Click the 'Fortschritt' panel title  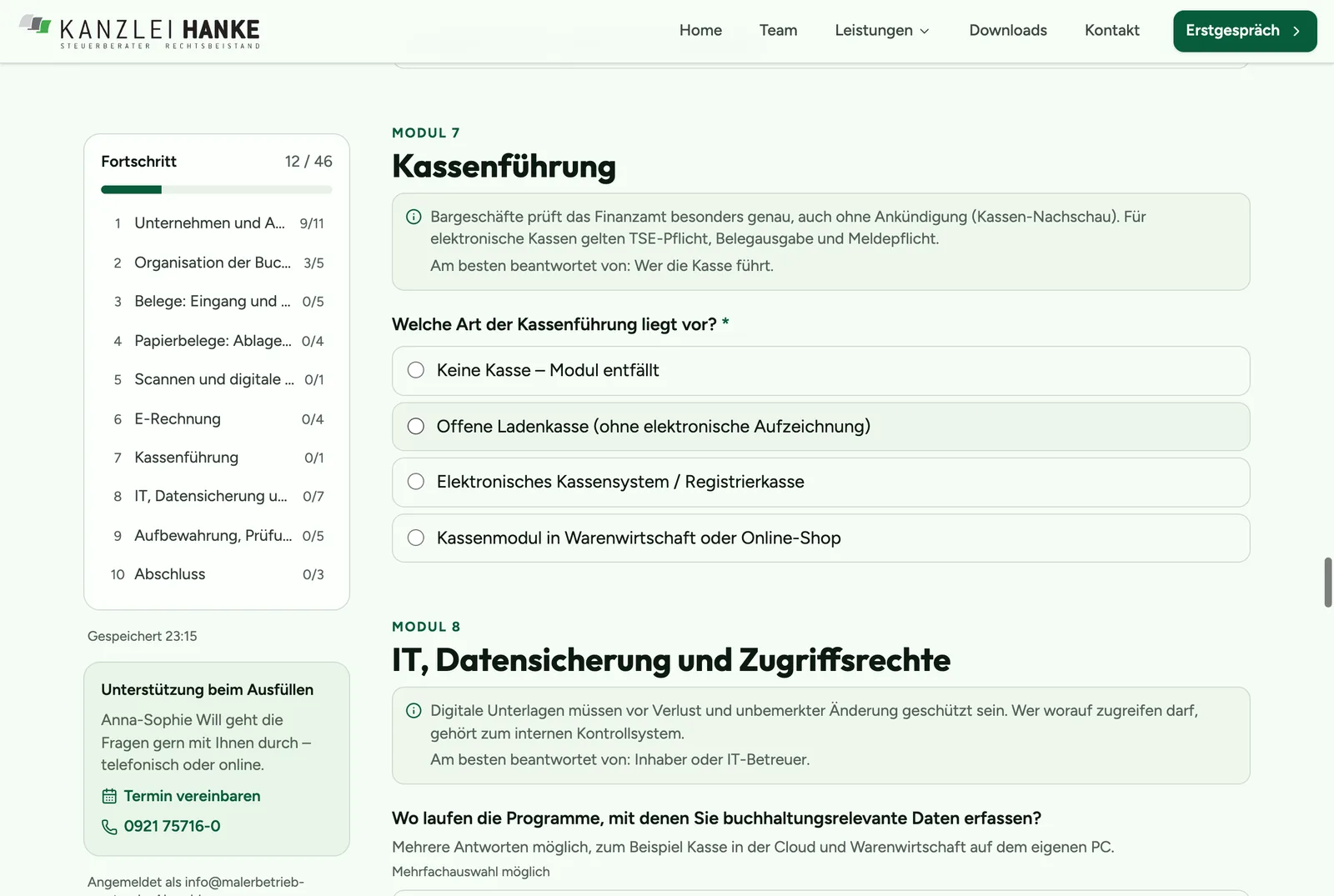click(x=139, y=162)
